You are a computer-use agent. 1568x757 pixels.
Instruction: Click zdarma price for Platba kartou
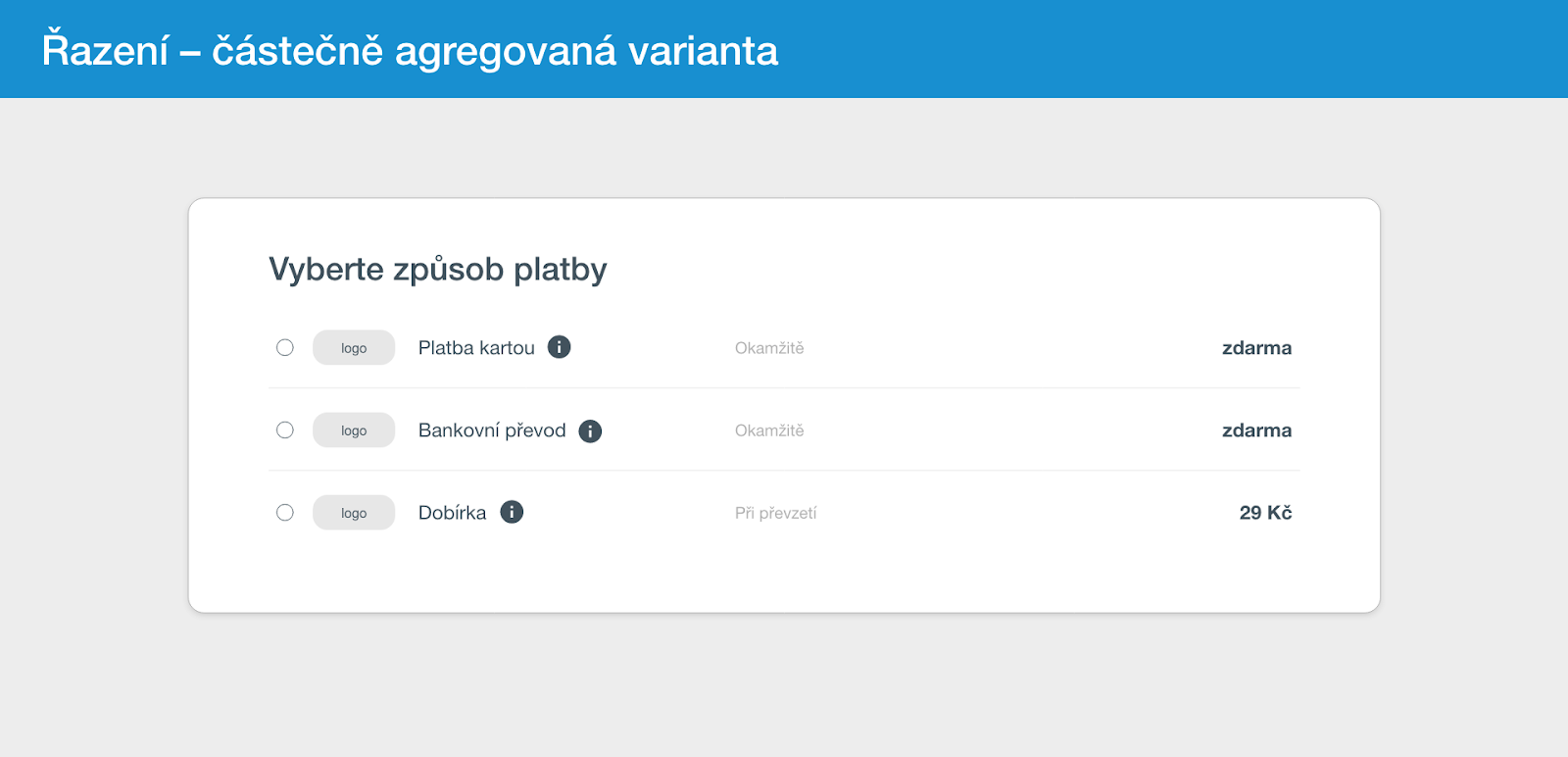click(x=1256, y=348)
